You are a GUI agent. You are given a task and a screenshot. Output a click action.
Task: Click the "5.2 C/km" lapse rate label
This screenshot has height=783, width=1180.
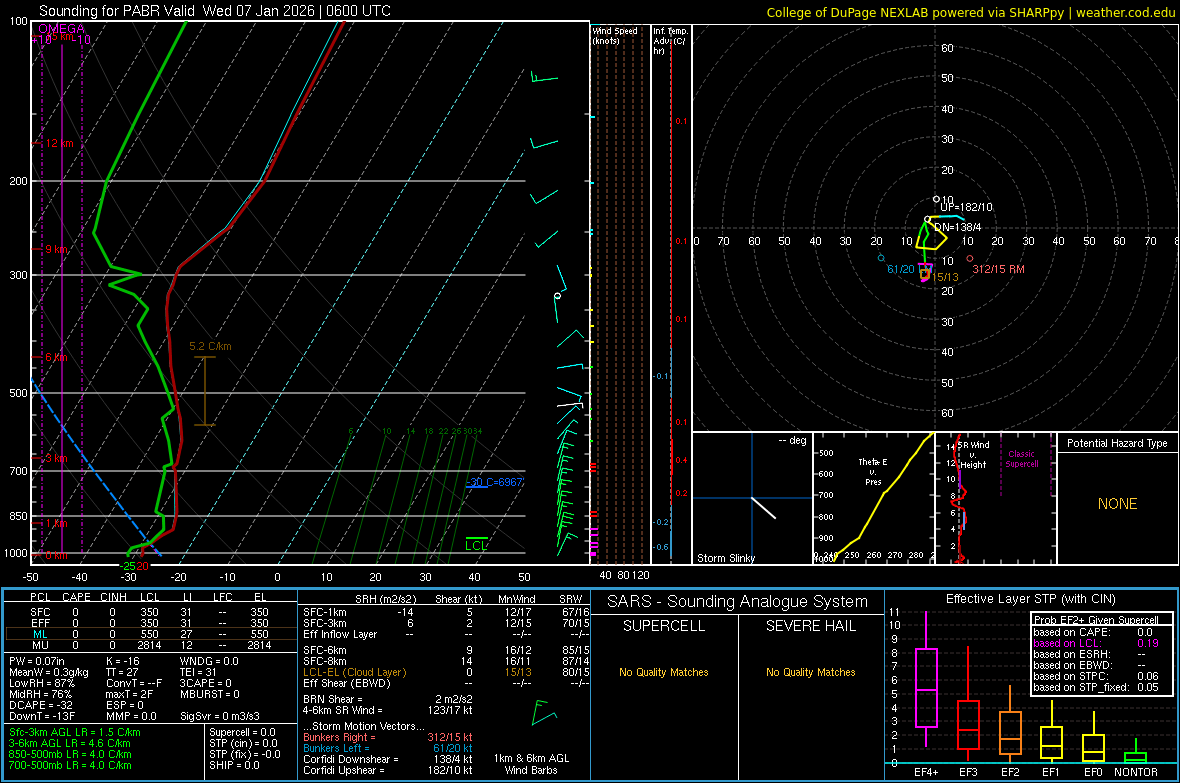[210, 346]
